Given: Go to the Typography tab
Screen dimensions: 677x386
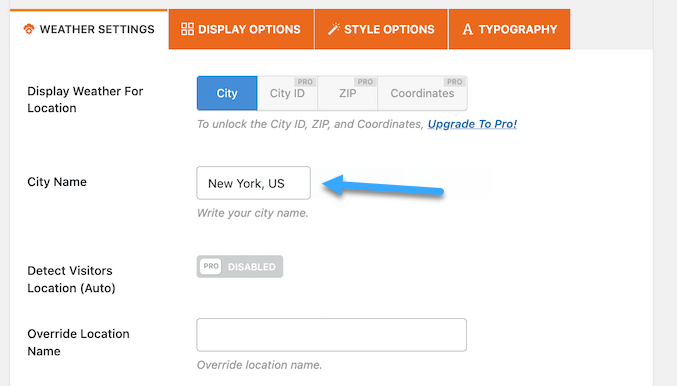Looking at the screenshot, I should click(509, 29).
